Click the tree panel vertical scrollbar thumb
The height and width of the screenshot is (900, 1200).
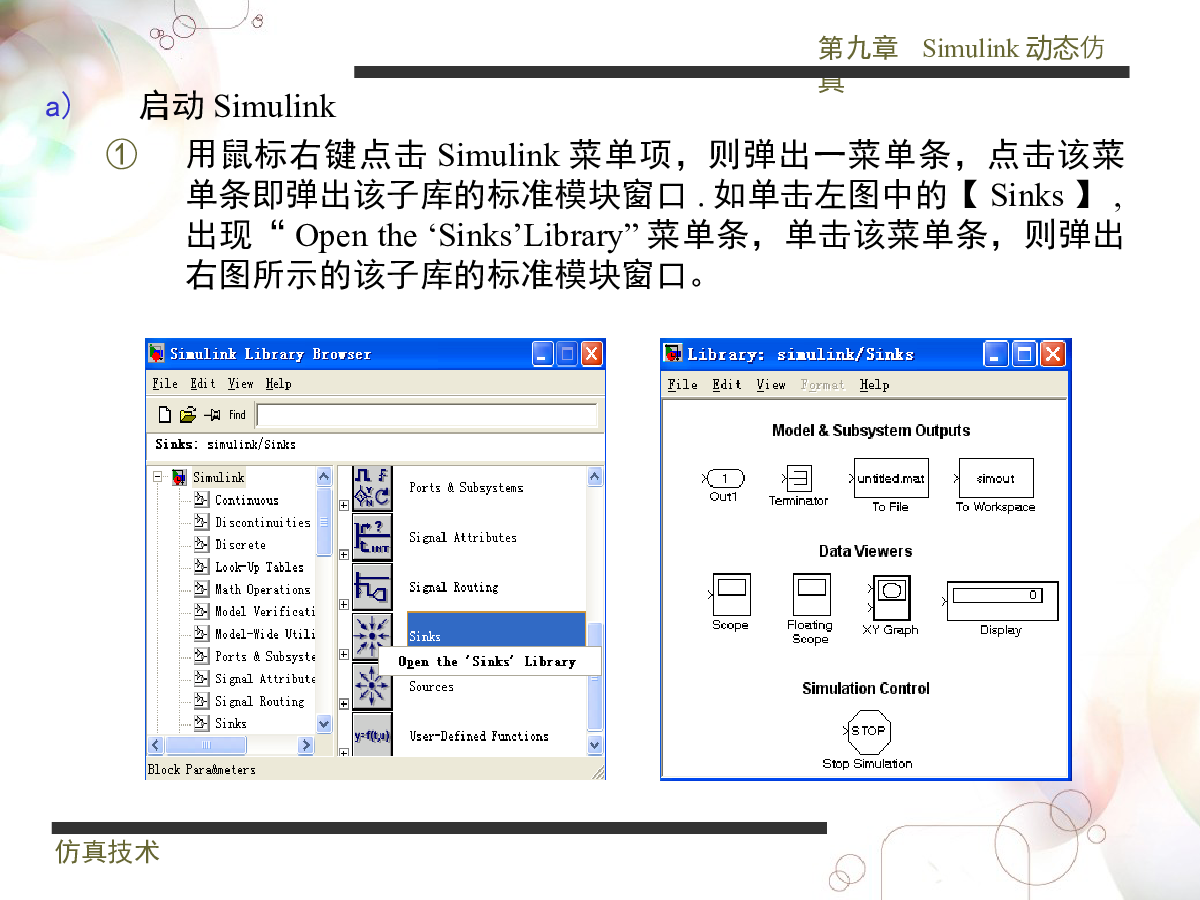tap(324, 521)
